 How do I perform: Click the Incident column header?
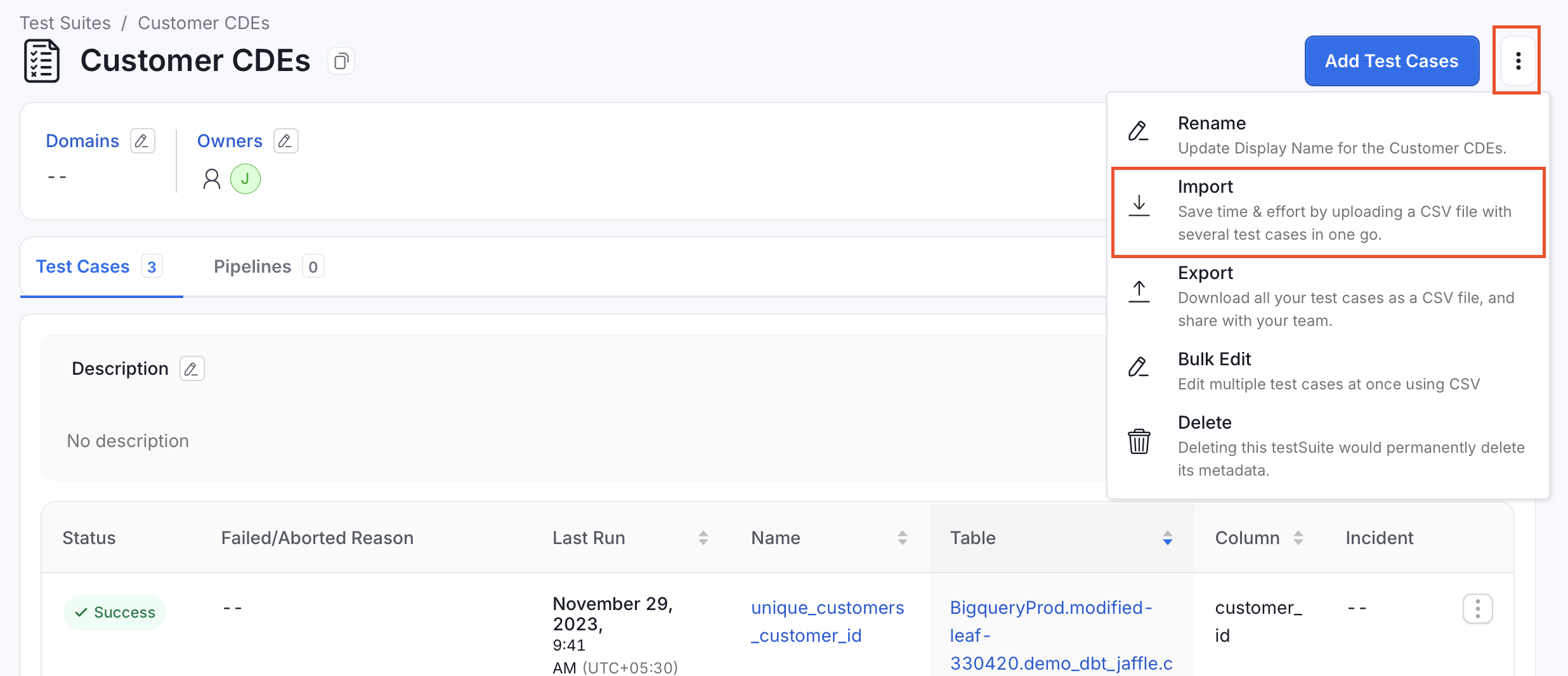pyautogui.click(x=1379, y=538)
